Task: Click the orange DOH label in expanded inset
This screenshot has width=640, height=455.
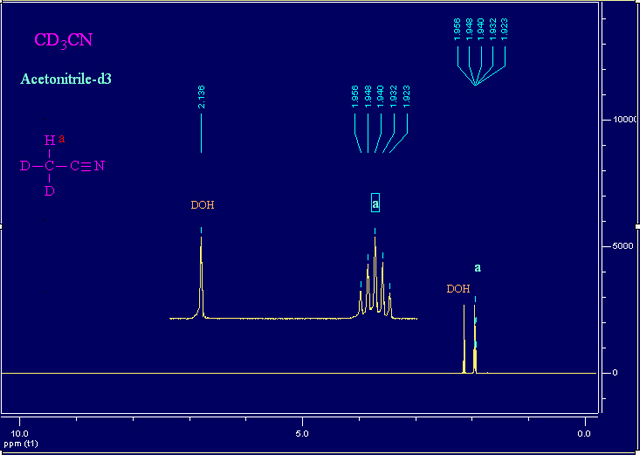Action: pyautogui.click(x=202, y=206)
